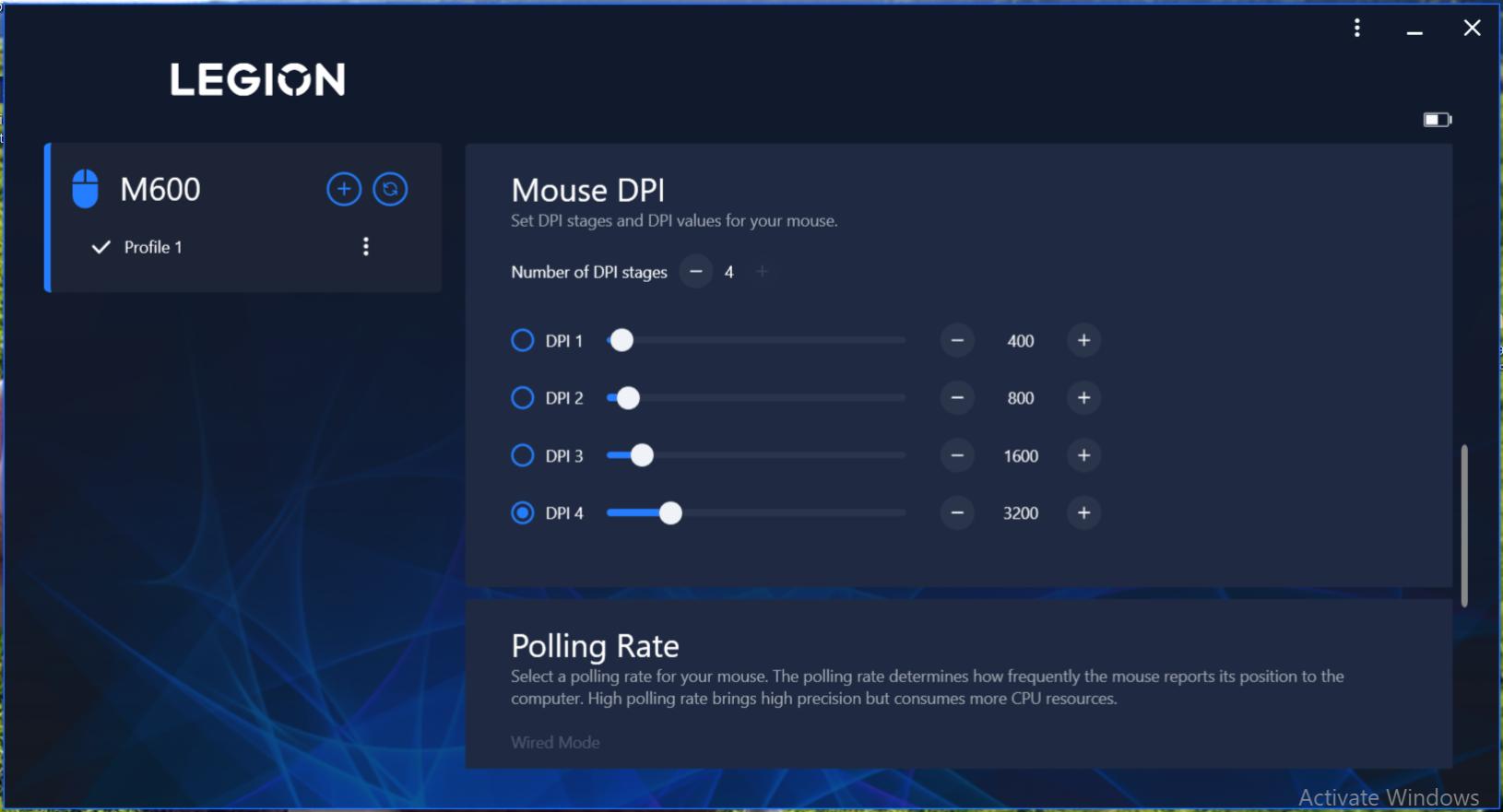This screenshot has height=812, width=1503.
Task: Select Profile 1 in the sidebar
Action: [x=153, y=247]
